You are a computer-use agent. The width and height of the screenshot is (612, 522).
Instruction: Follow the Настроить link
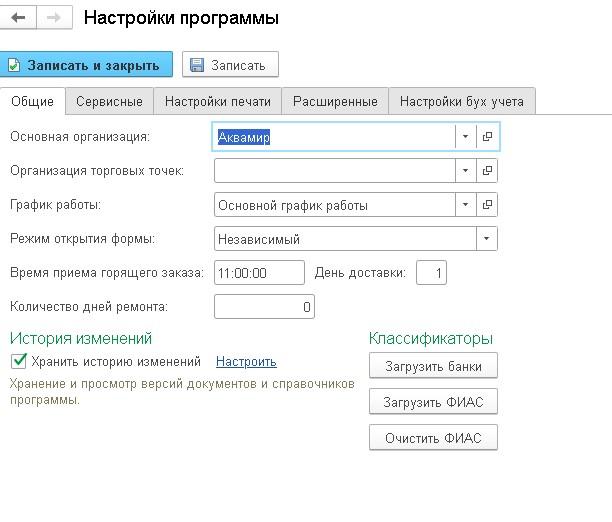[246, 362]
